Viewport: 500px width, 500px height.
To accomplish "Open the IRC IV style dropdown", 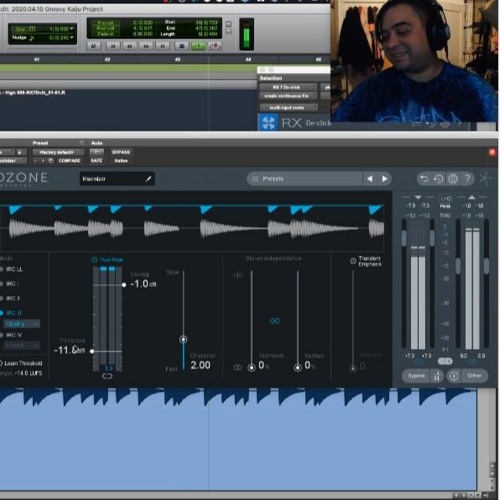I will (22, 346).
